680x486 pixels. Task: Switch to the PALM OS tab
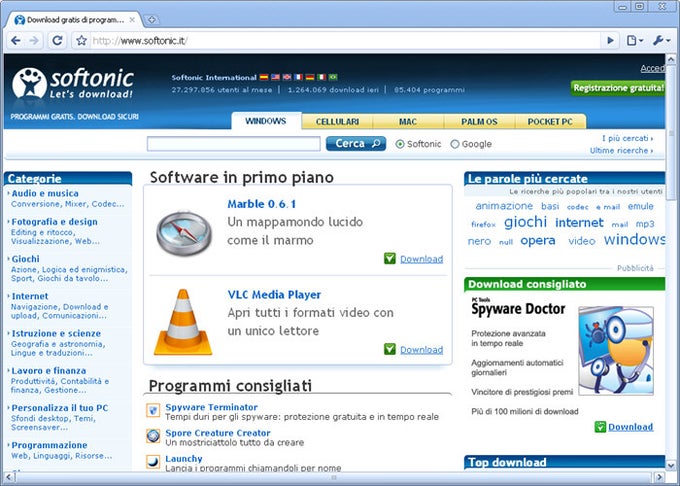tap(479, 121)
